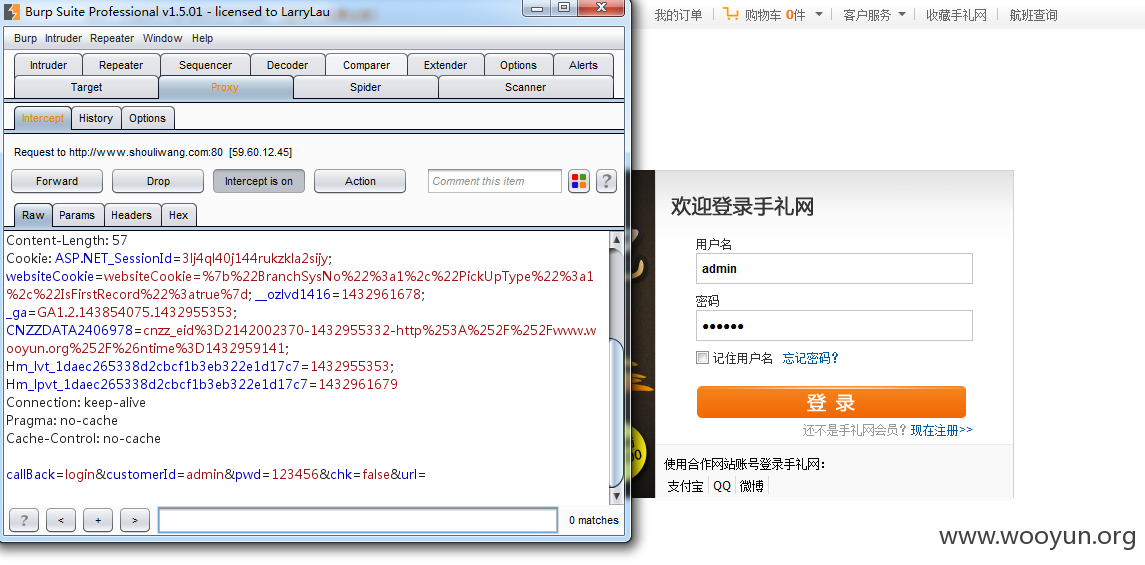The image size is (1145, 565).
Task: Click the POST body line callBack=login
Action: click(x=216, y=474)
